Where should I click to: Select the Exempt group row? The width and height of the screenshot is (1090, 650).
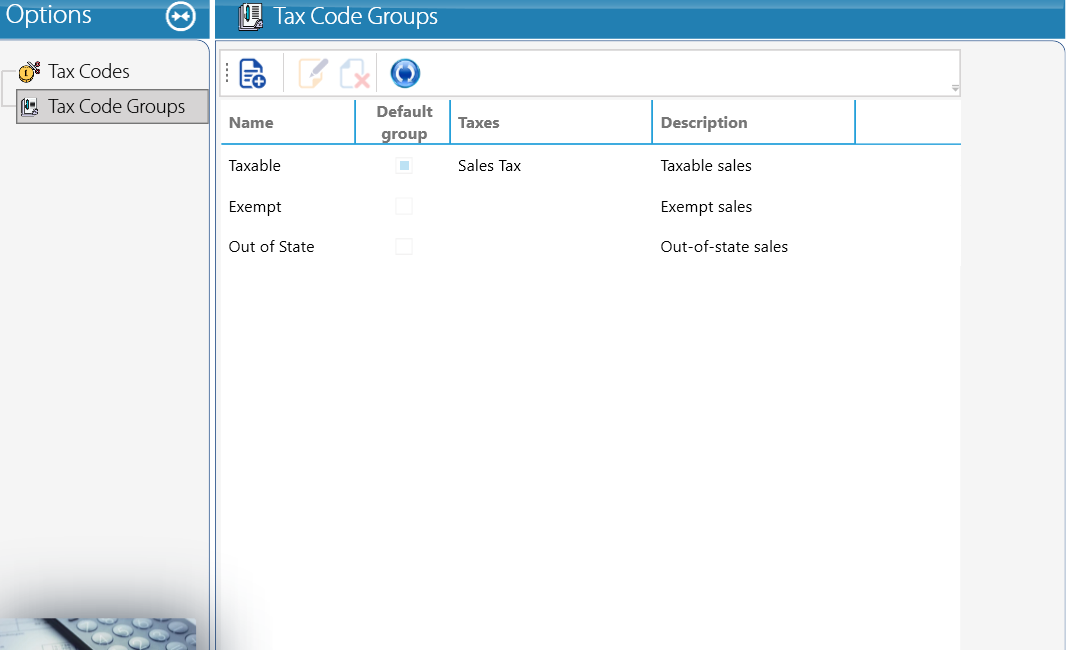(591, 206)
